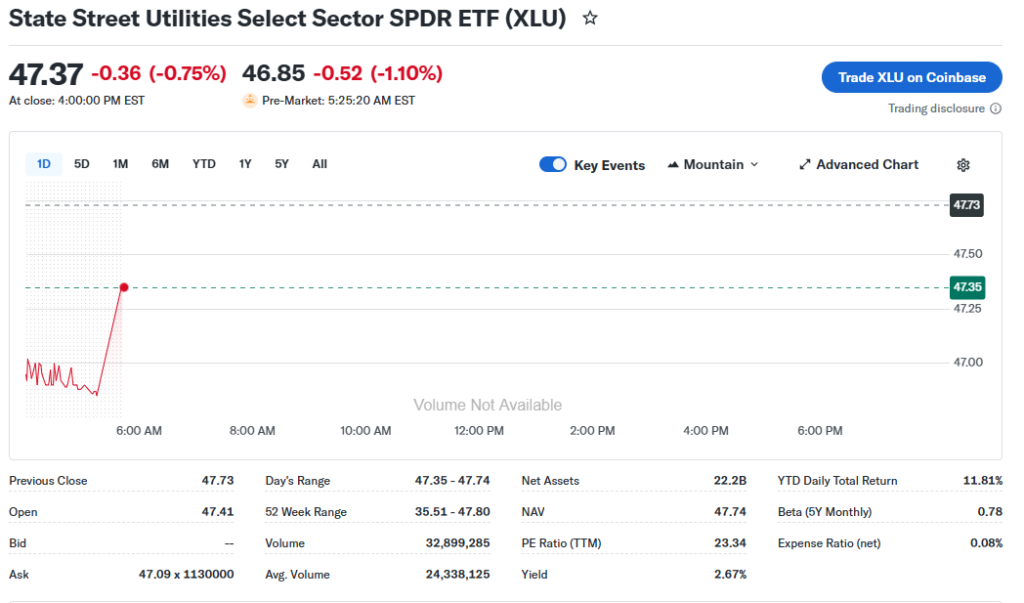
Task: Select the 1D time range tab
Action: point(44,164)
